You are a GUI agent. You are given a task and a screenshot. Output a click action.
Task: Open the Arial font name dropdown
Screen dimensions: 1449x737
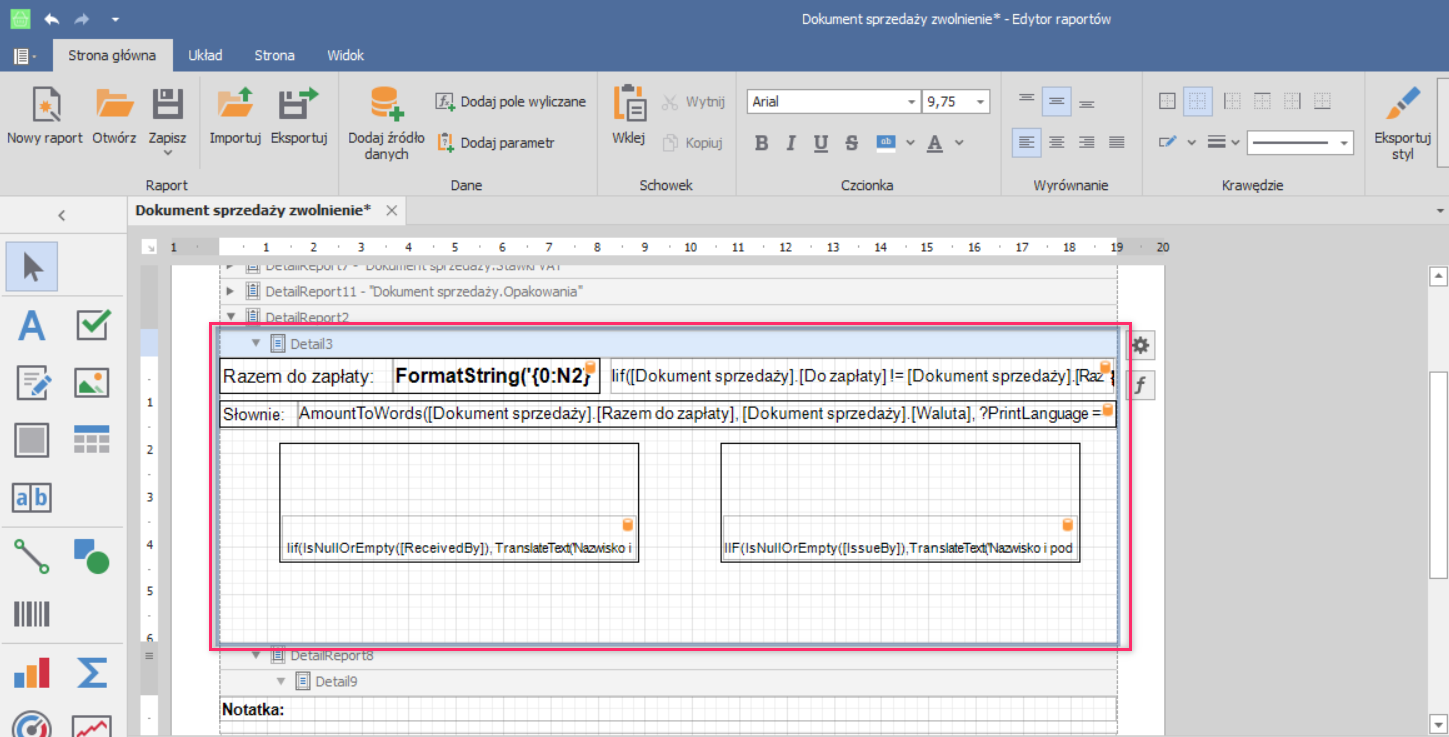[x=911, y=102]
